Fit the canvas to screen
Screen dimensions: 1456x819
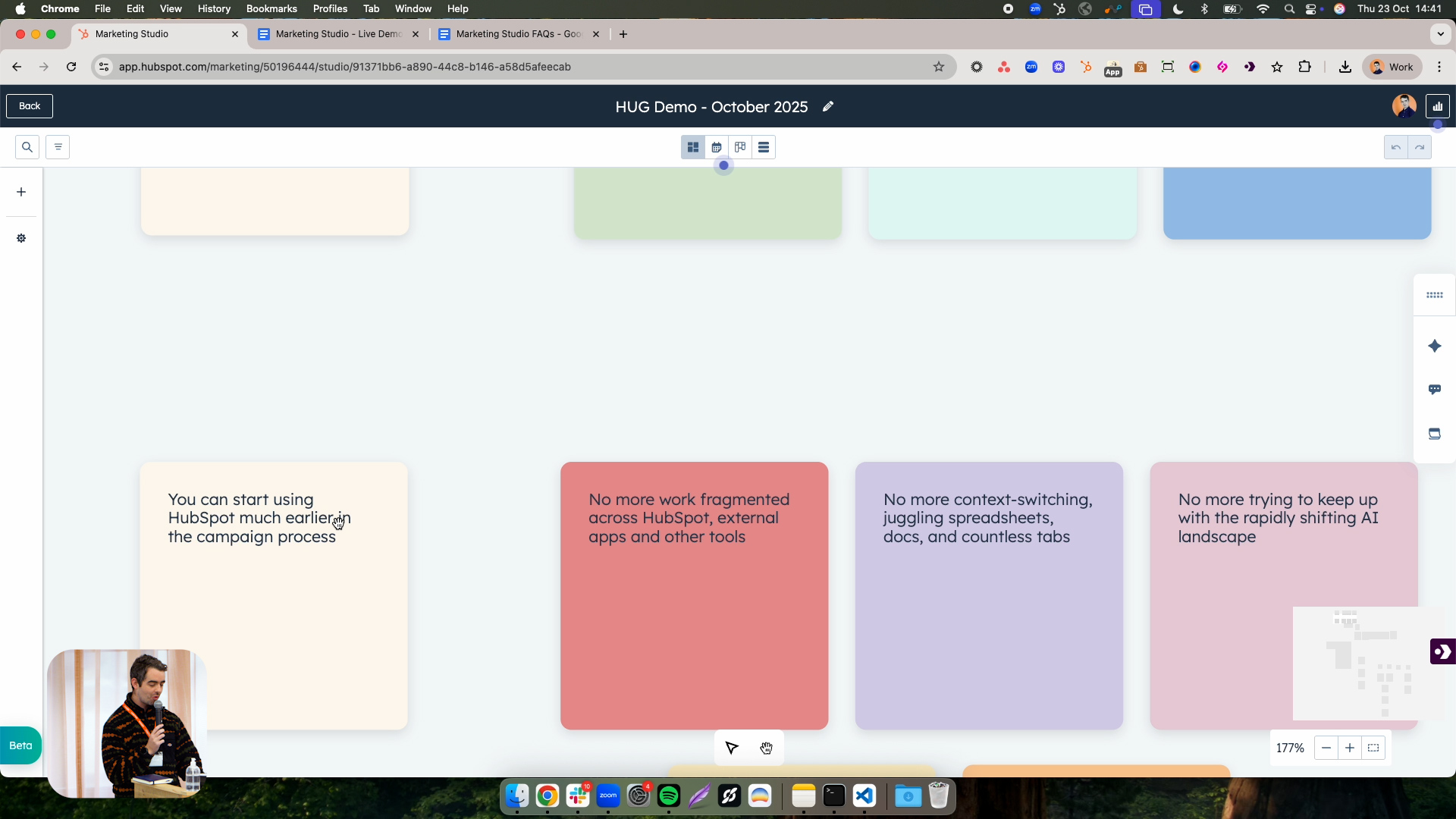pos(1373,748)
